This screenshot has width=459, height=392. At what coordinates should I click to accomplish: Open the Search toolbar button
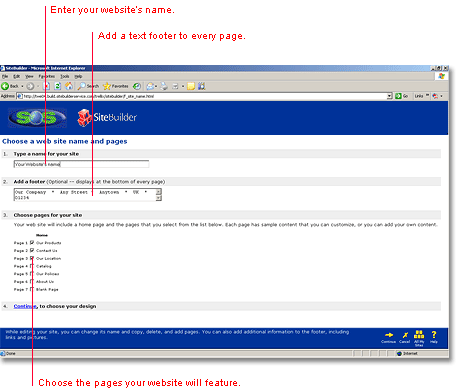click(88, 86)
